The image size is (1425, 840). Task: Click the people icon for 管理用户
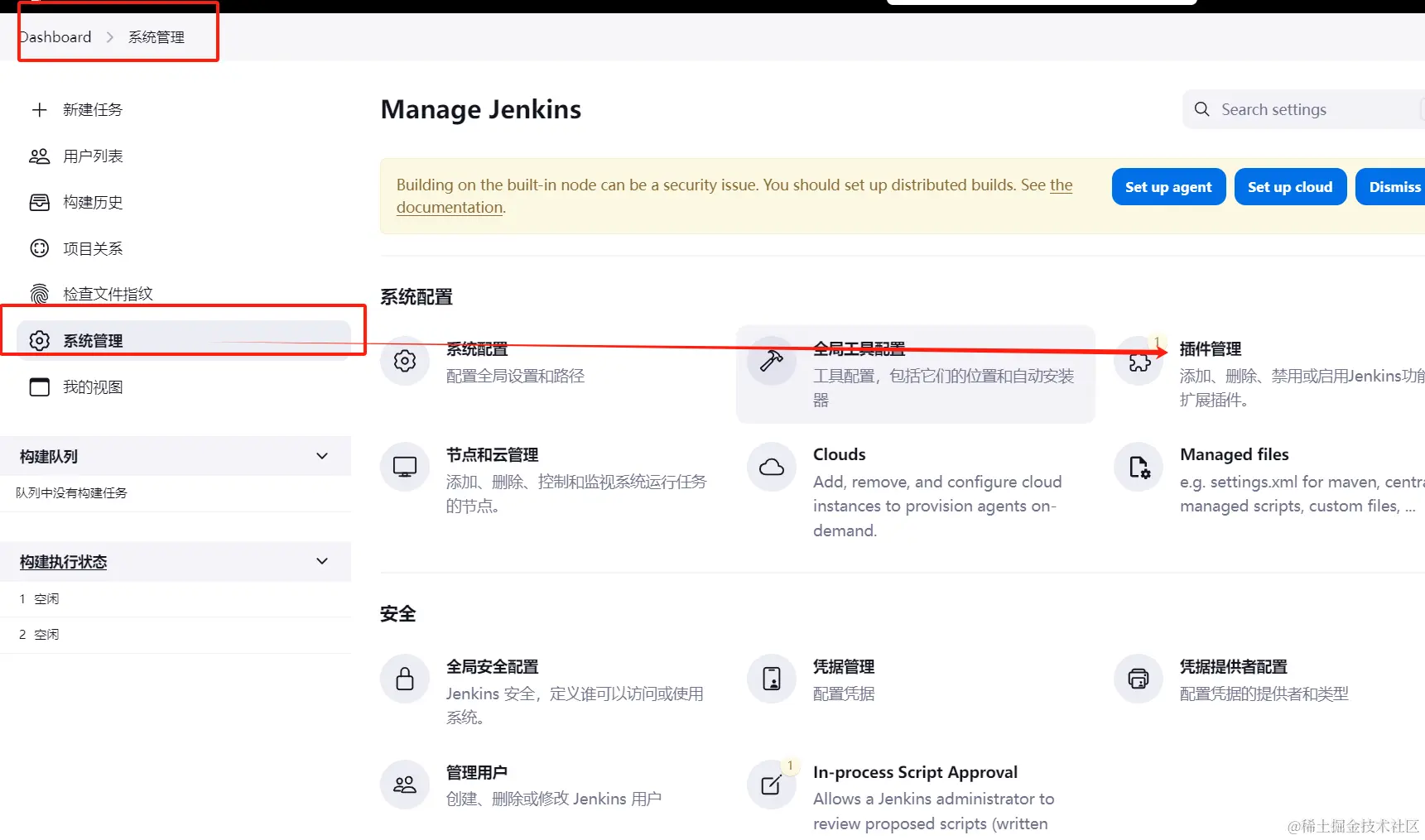tap(405, 785)
